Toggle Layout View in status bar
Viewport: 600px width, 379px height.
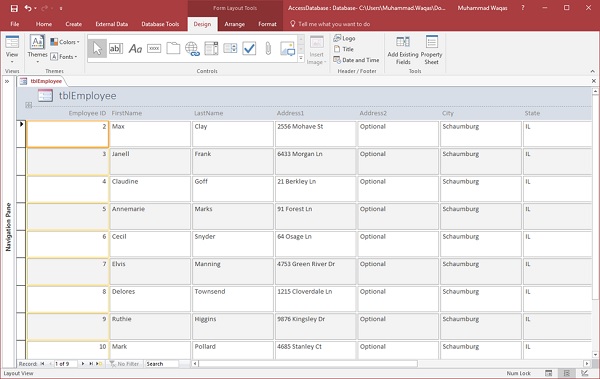[x=567, y=373]
